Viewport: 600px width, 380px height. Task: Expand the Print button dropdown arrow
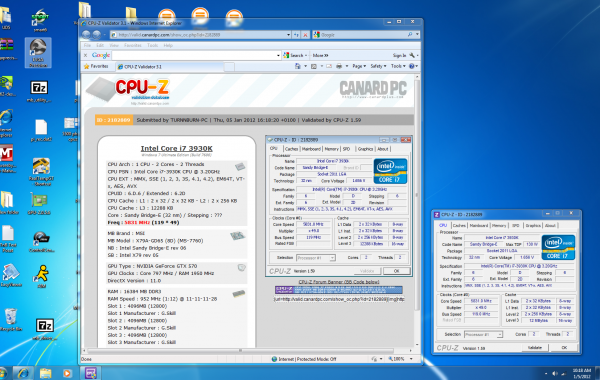coord(347,66)
